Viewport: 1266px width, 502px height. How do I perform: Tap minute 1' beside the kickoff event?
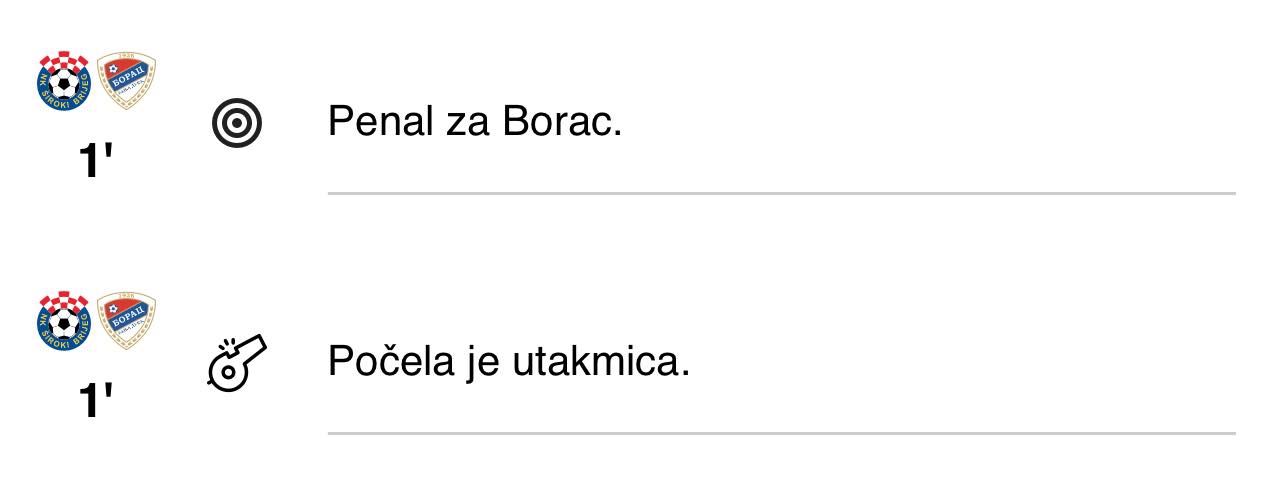tap(94, 399)
